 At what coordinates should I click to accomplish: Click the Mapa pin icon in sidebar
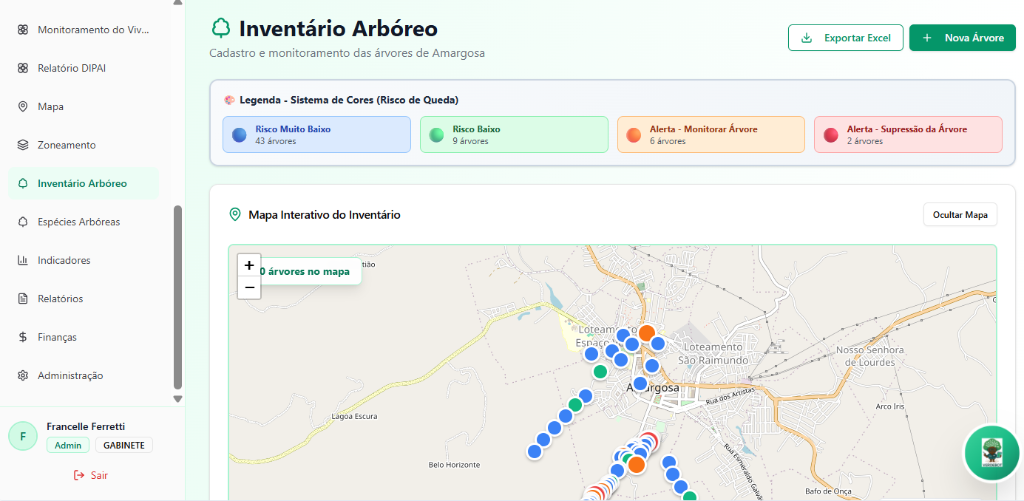click(x=23, y=106)
